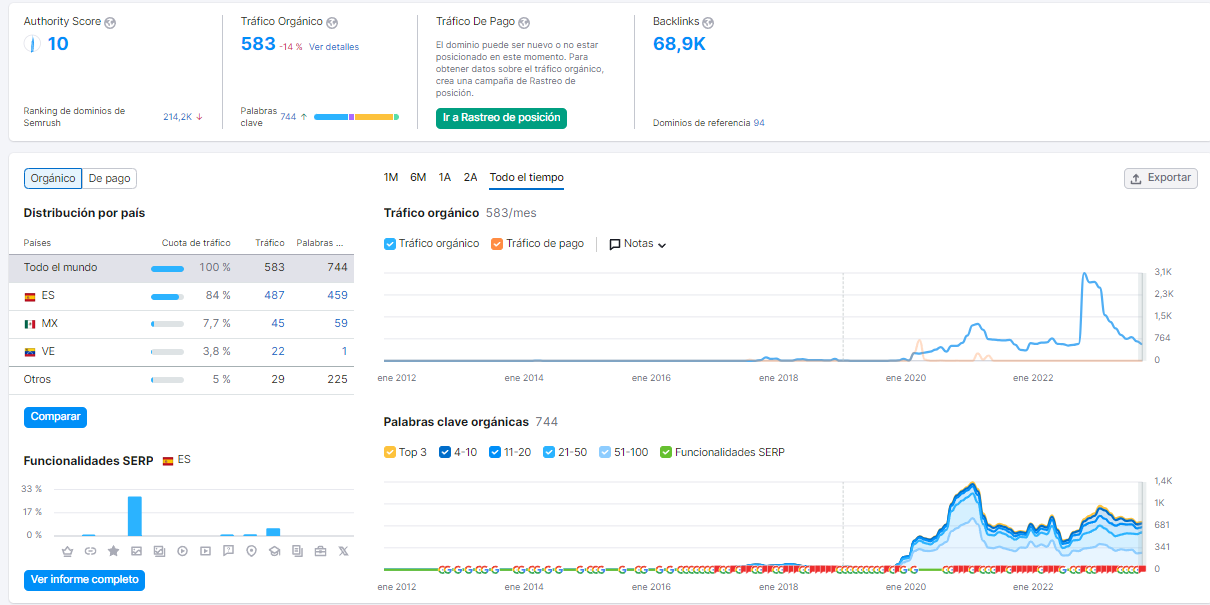Click the local pack map pin icon
Screen dimensions: 1210x605
[x=251, y=551]
